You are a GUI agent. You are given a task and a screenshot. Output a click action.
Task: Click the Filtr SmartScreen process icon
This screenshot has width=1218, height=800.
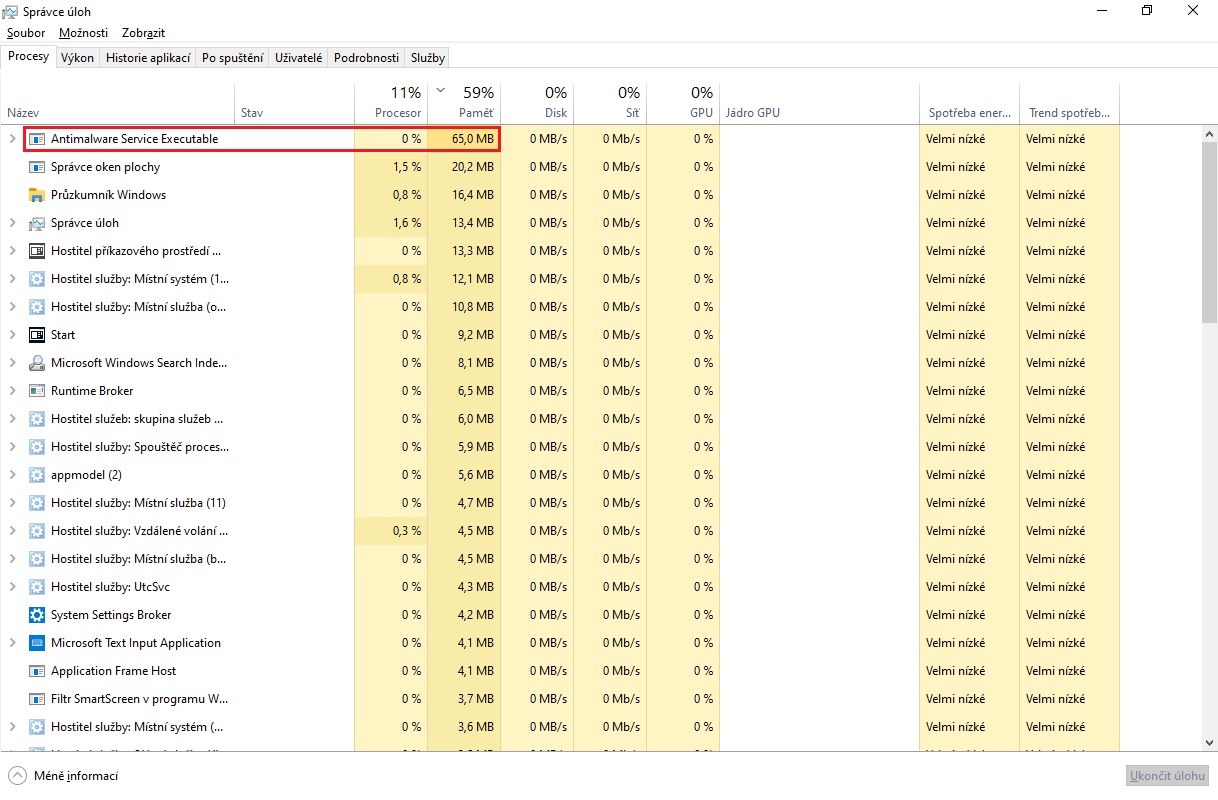tap(37, 699)
